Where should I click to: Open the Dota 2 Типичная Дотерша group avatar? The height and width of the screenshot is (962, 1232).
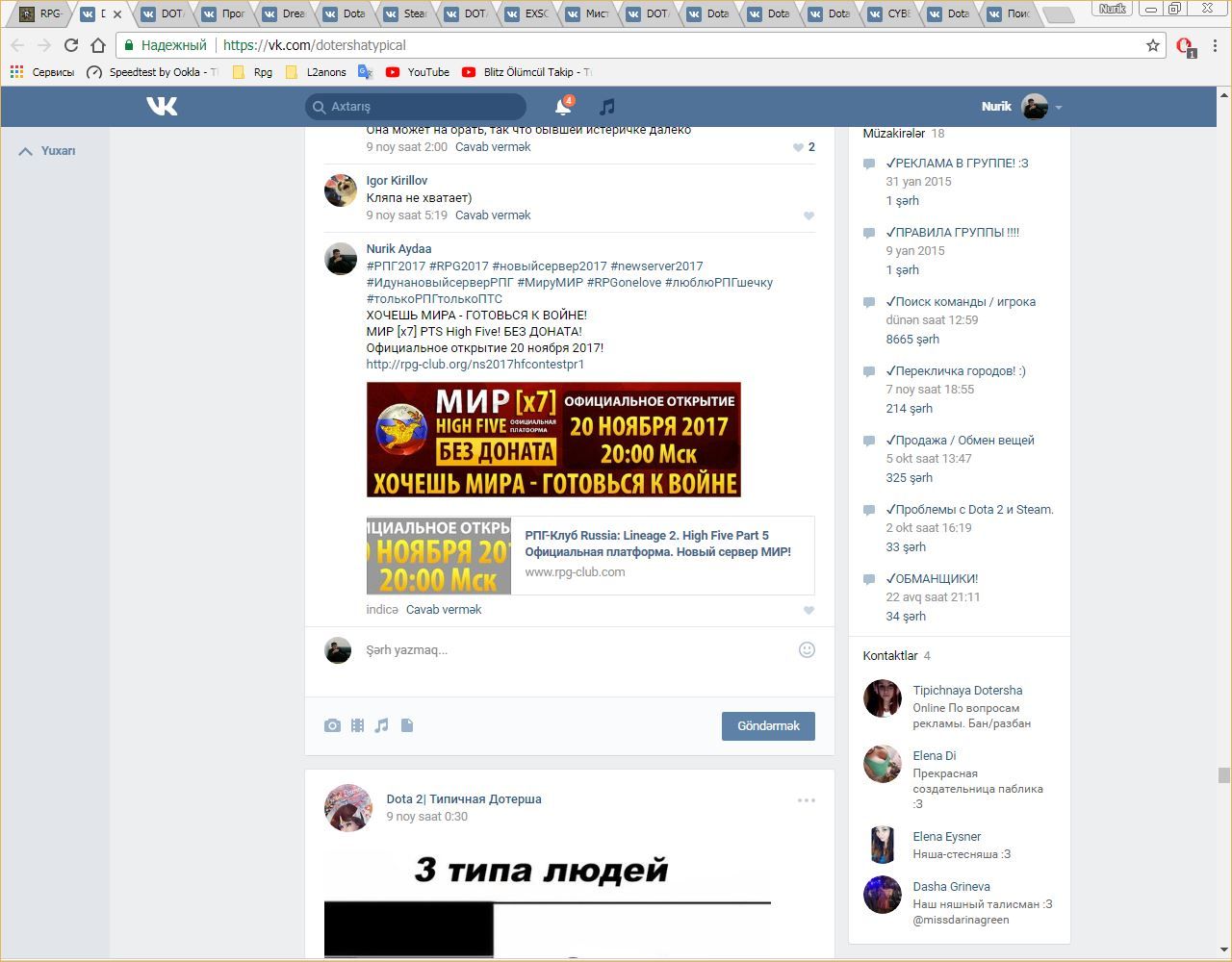pyautogui.click(x=348, y=807)
